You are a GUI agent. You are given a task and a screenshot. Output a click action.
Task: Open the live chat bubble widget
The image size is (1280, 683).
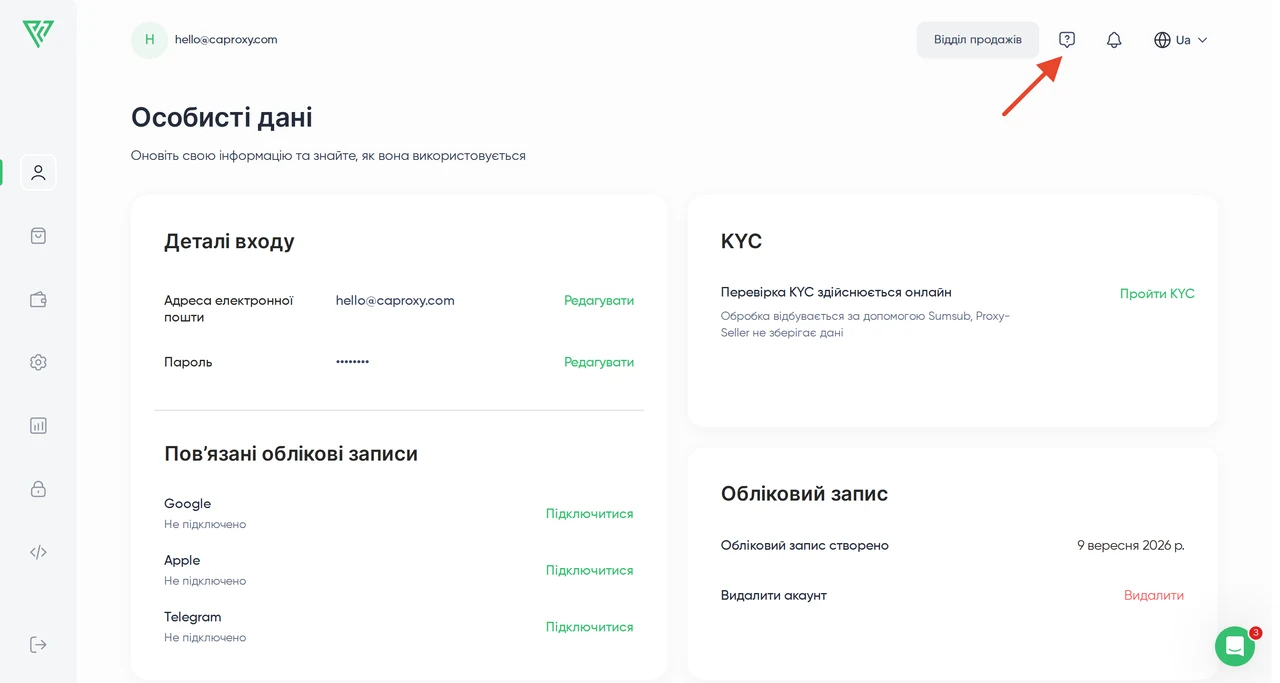(1235, 646)
